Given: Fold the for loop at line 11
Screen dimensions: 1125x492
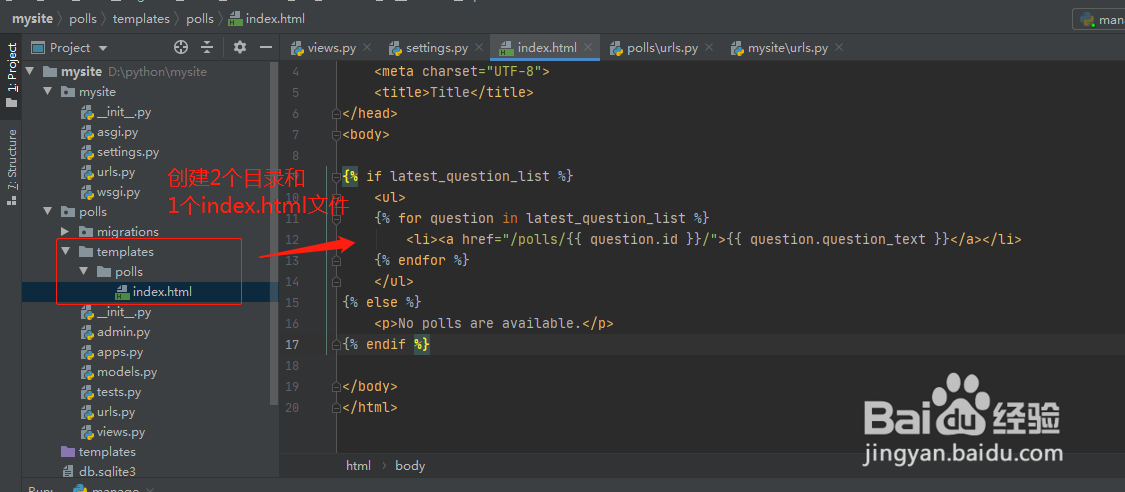Looking at the screenshot, I should [336, 218].
